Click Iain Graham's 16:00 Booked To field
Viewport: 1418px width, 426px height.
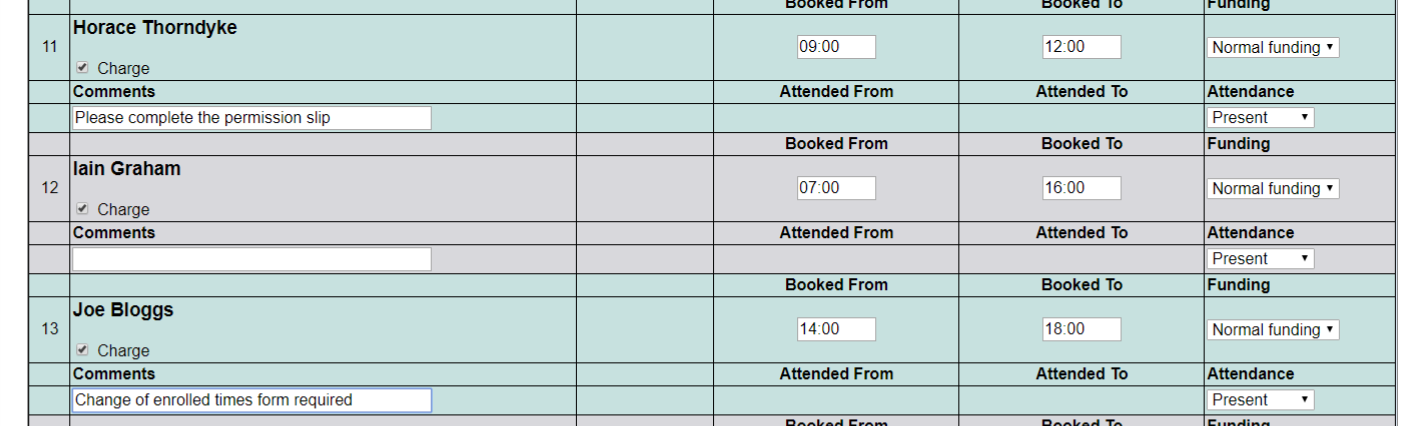tap(1082, 188)
